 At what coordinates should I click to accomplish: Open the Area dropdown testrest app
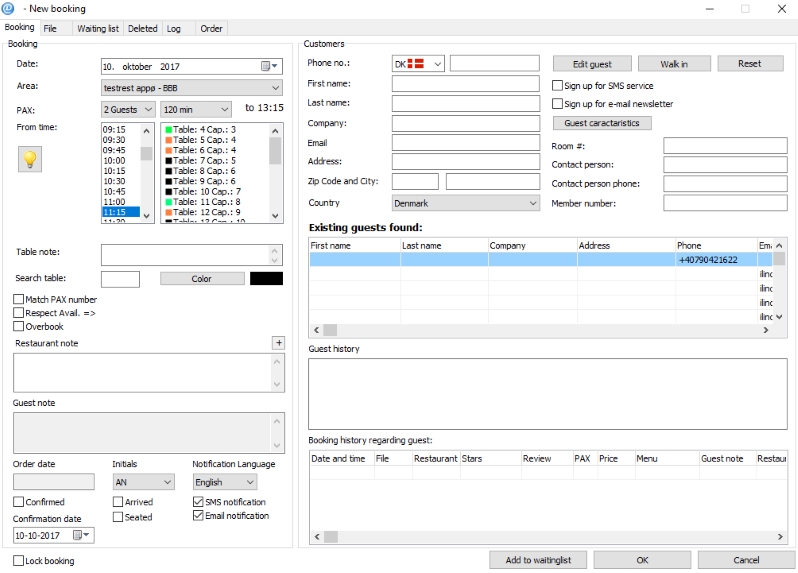click(191, 88)
